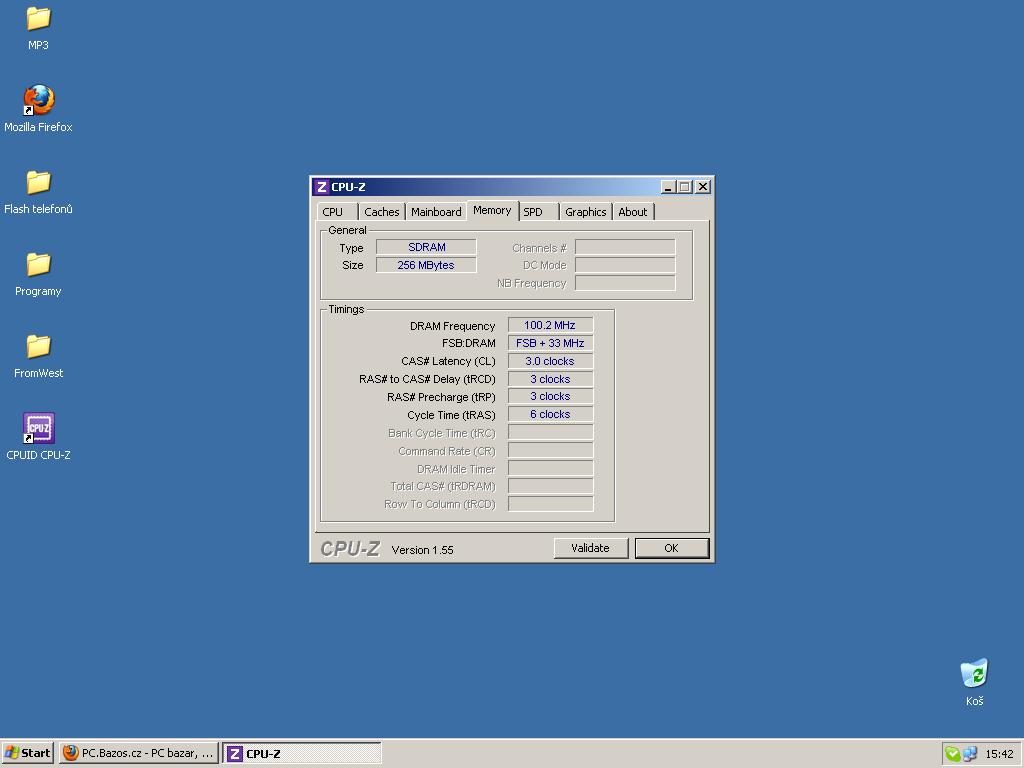Click the 6 clocks tRAS value

tap(551, 414)
